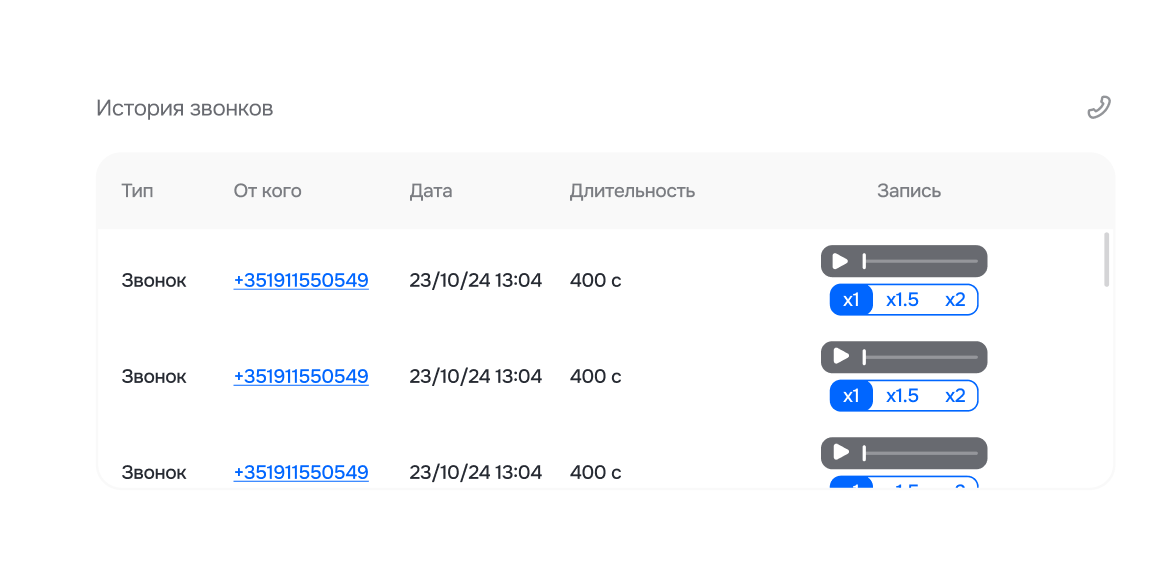Seek on the third recording progress bar

[920, 453]
